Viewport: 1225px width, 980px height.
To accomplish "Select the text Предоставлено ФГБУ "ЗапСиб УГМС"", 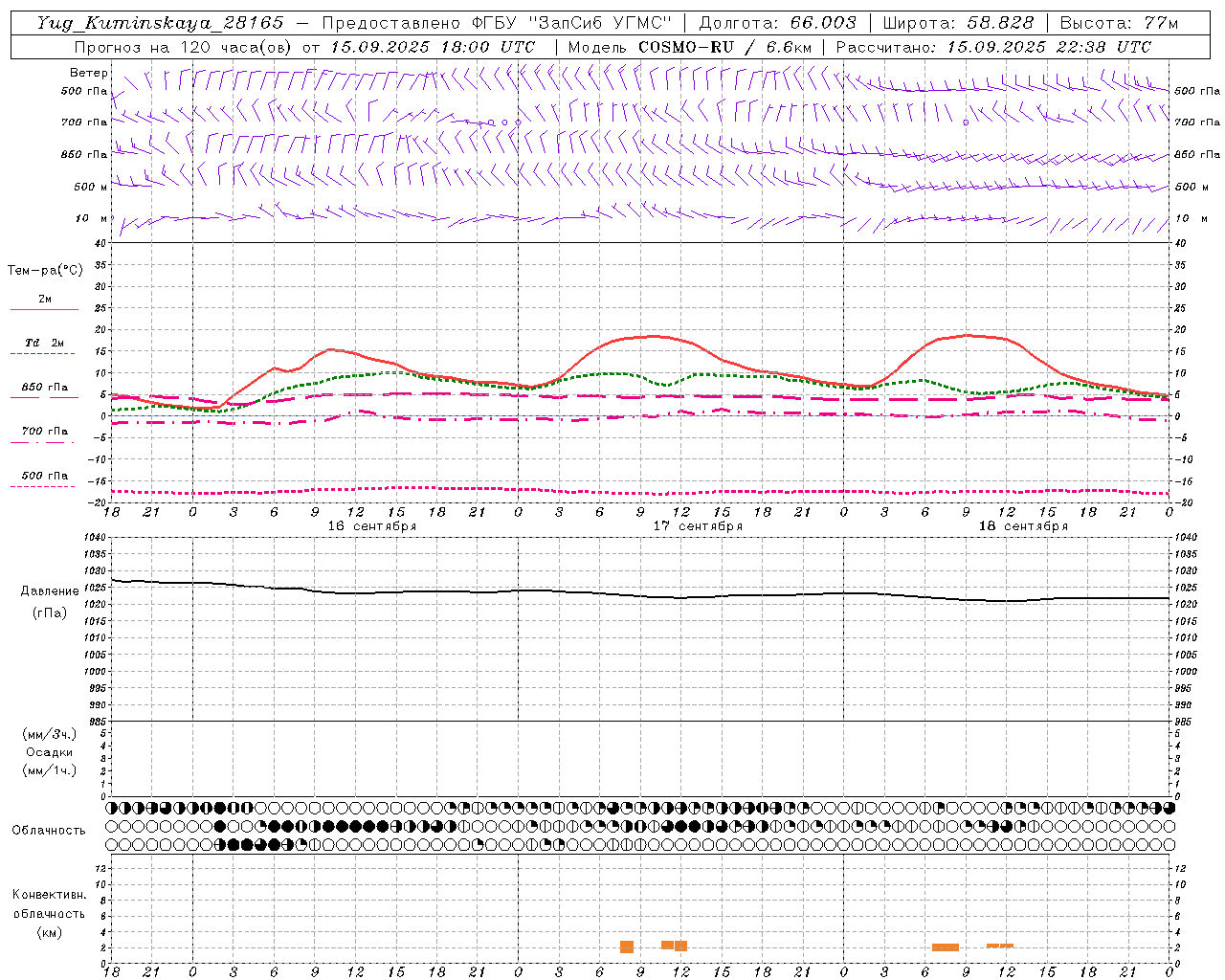I will pos(497,23).
